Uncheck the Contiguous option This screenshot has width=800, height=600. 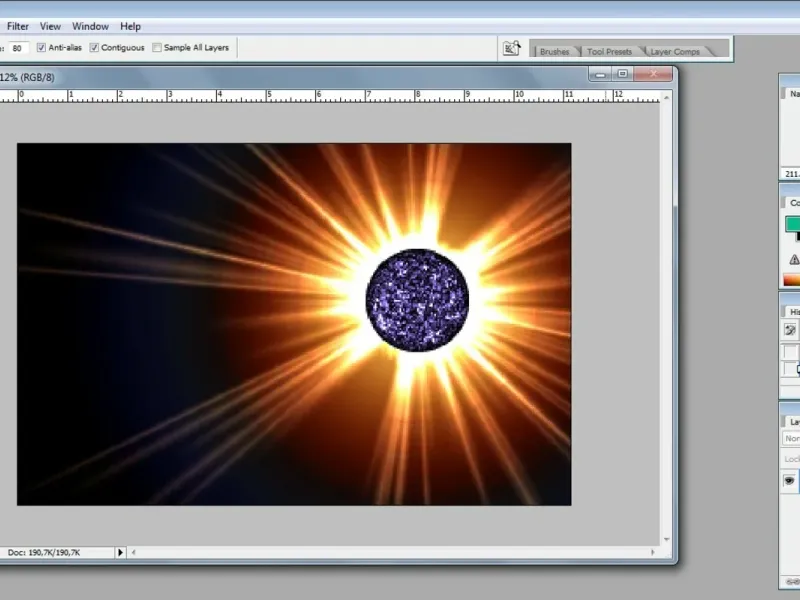pos(94,47)
